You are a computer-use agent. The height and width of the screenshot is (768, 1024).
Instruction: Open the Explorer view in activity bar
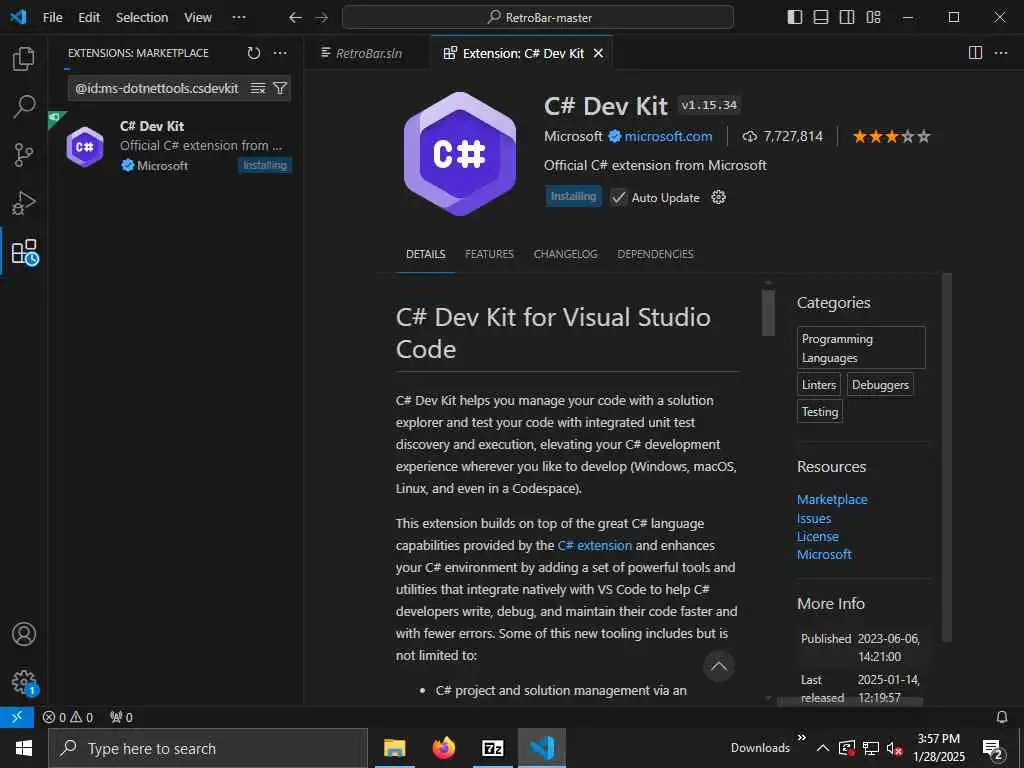click(24, 59)
